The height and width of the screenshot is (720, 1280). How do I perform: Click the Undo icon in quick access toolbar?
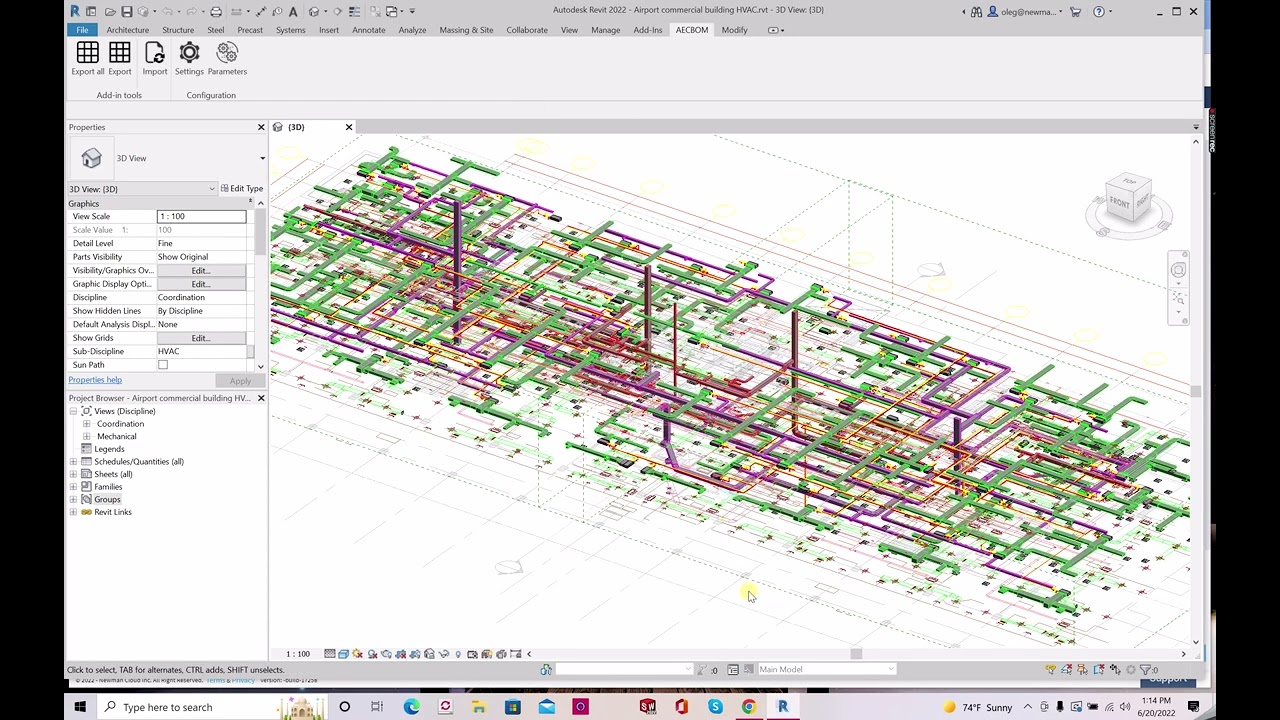pos(167,12)
